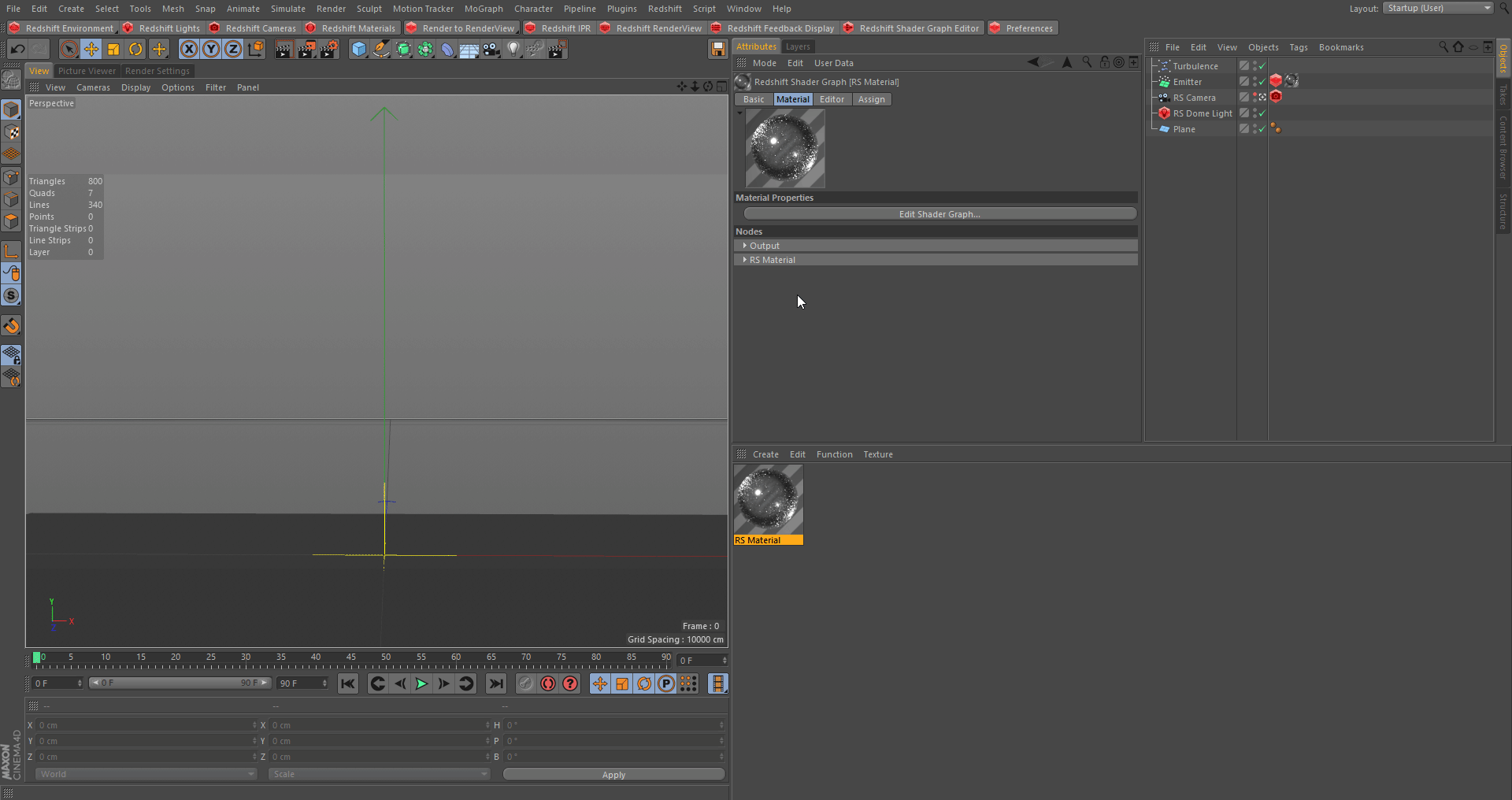Image resolution: width=1512 pixels, height=800 pixels.
Task: Switch to the Render Settings tab
Action: point(157,71)
